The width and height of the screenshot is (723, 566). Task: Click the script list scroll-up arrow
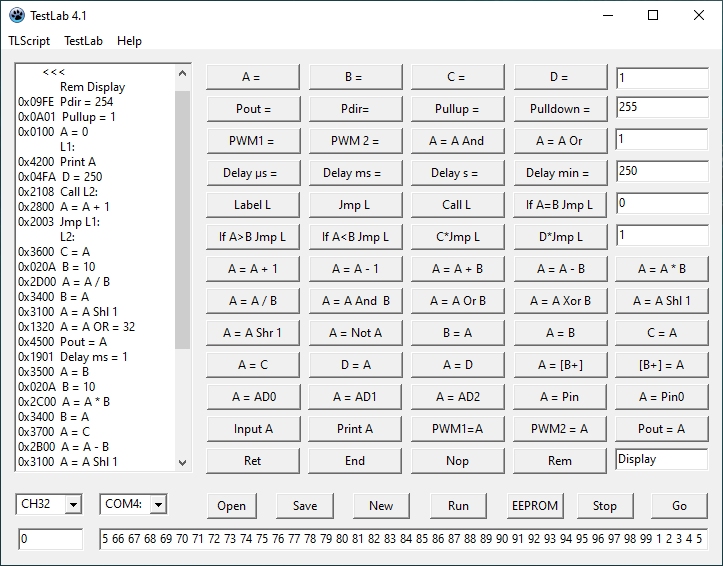pyautogui.click(x=183, y=73)
